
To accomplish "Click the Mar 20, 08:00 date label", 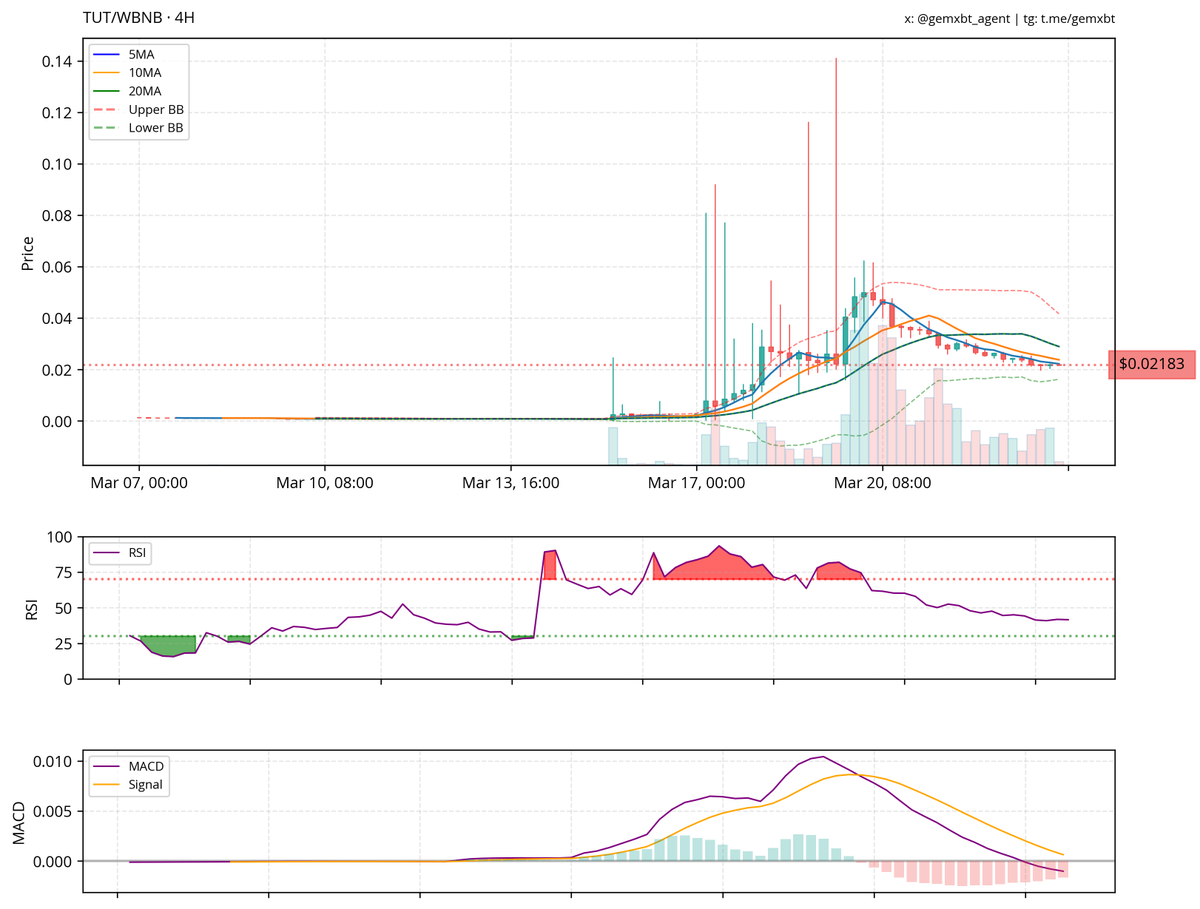I will click(883, 483).
